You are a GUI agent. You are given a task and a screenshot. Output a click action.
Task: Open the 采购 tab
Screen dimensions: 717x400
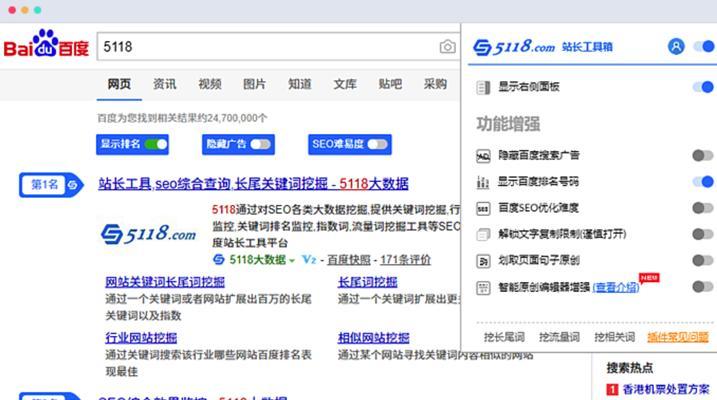[435, 84]
